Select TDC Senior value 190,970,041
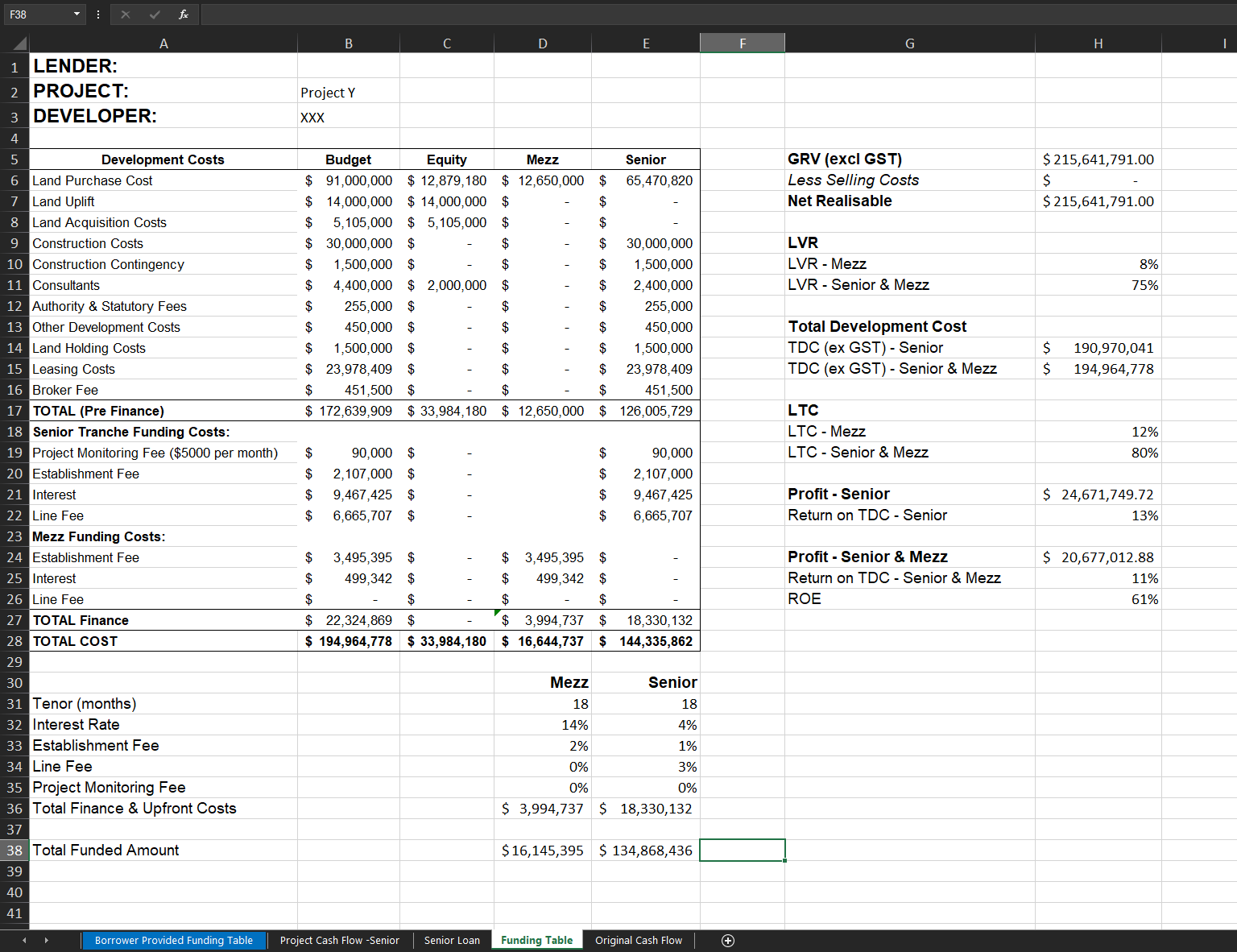Viewport: 1237px width, 952px height. point(1098,348)
